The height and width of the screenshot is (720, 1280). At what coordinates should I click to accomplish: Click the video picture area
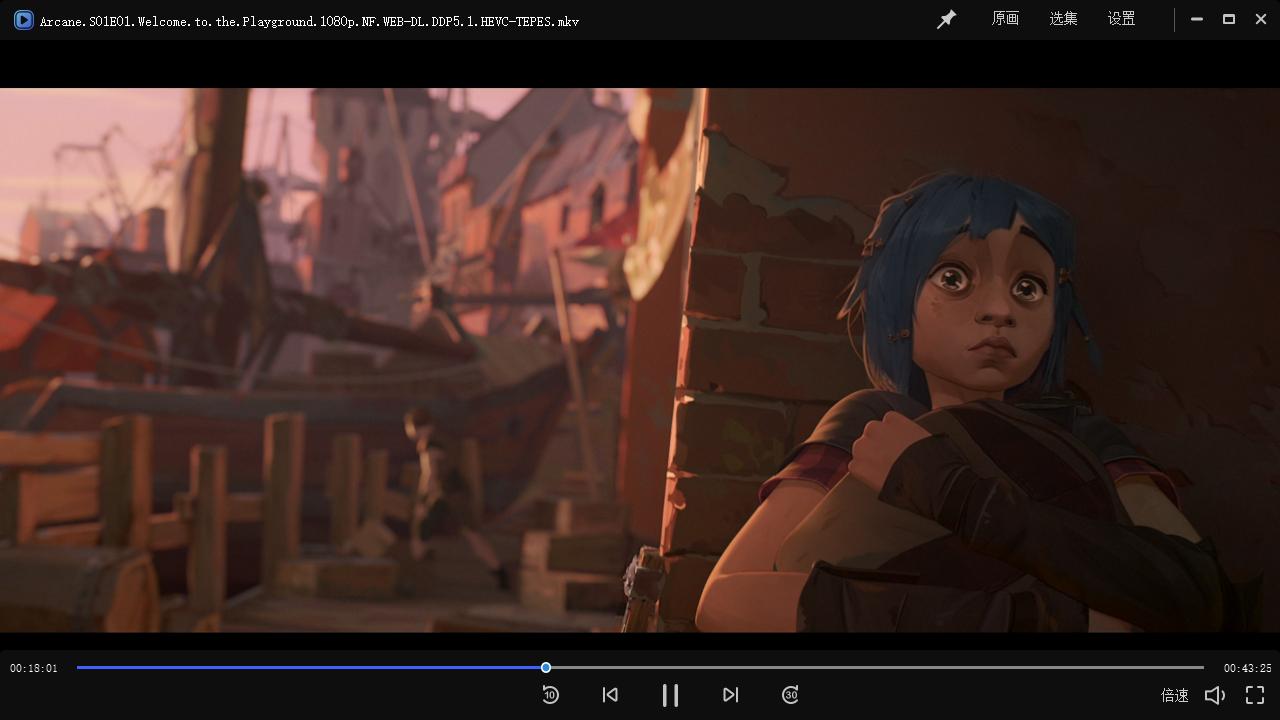pos(640,360)
